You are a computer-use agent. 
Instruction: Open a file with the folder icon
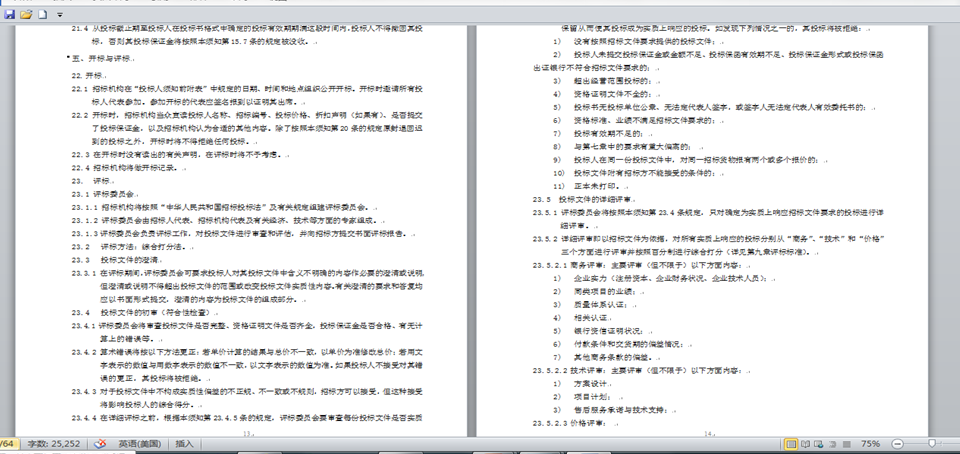click(26, 14)
